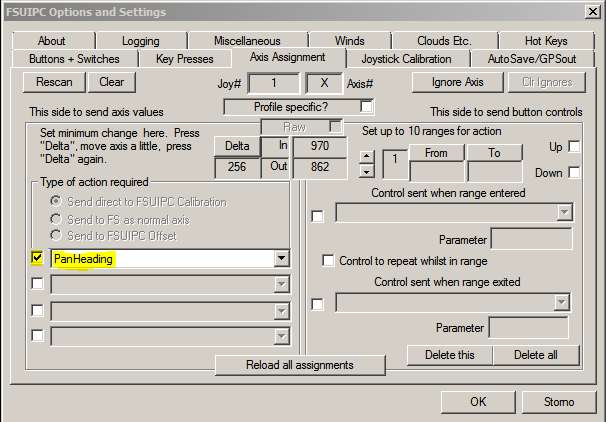Screen dimensions: 606x422
Task: Toggle the Down direction checkbox
Action: coord(573,173)
